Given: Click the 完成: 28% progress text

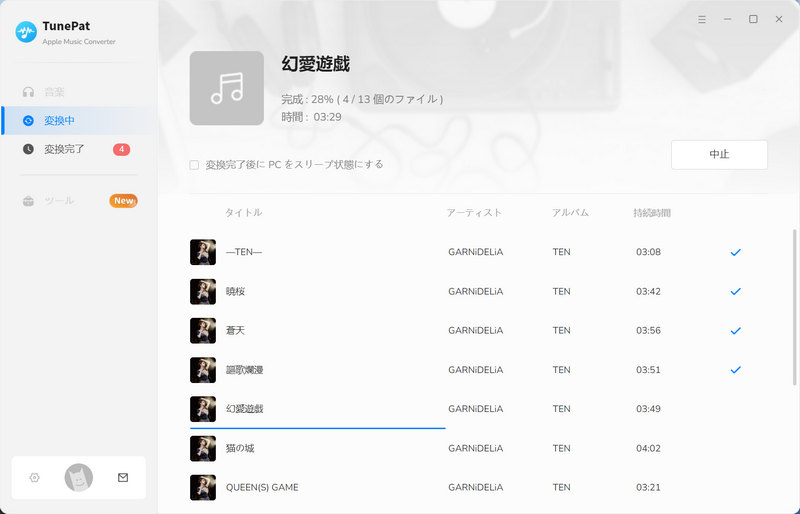Looking at the screenshot, I should click(362, 99).
